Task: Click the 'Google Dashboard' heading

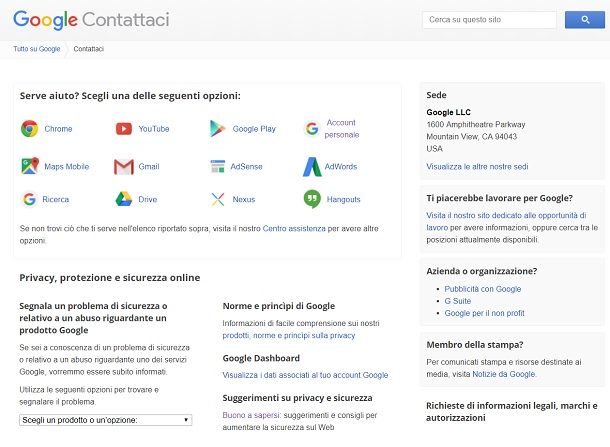Action: click(x=261, y=358)
